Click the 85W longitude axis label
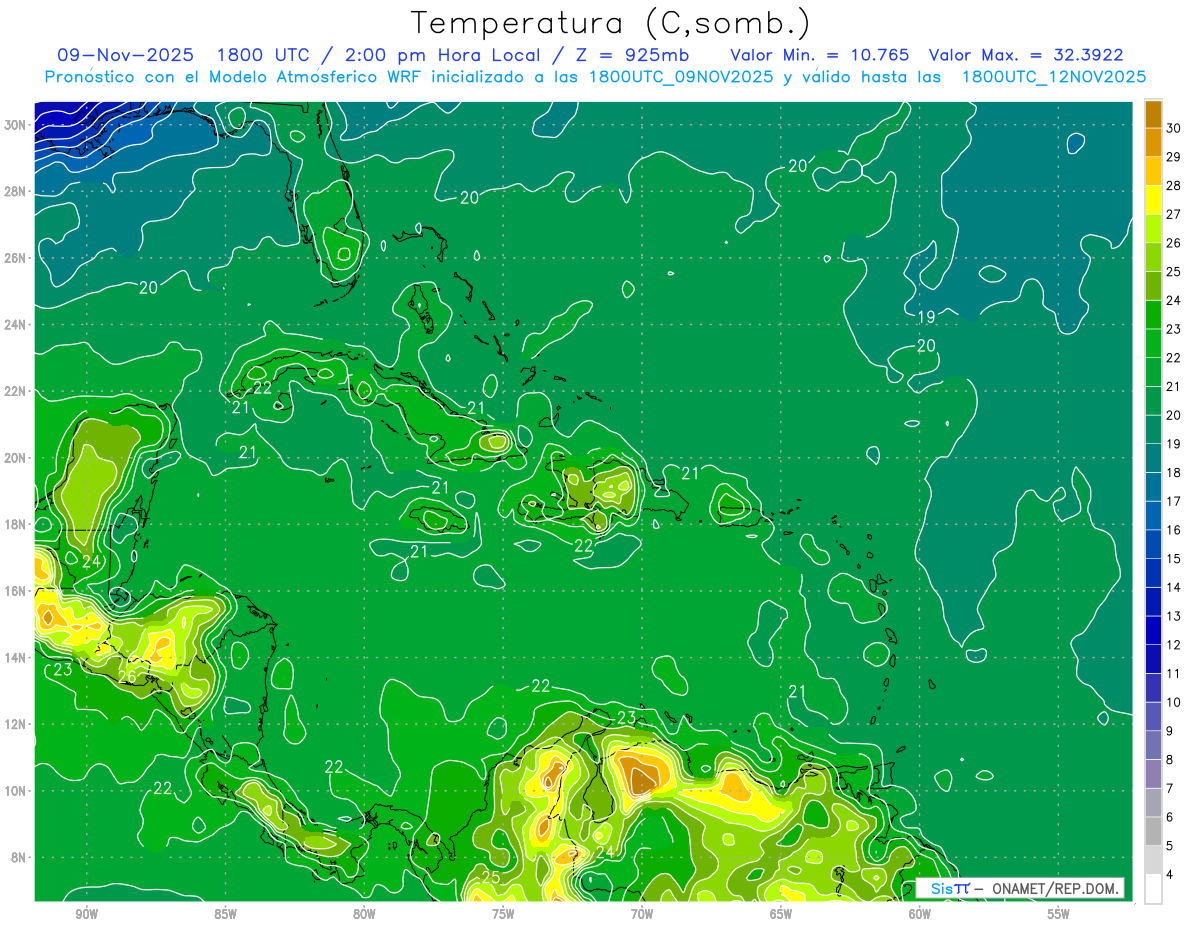Screen dimensions: 1200x927 [225, 914]
